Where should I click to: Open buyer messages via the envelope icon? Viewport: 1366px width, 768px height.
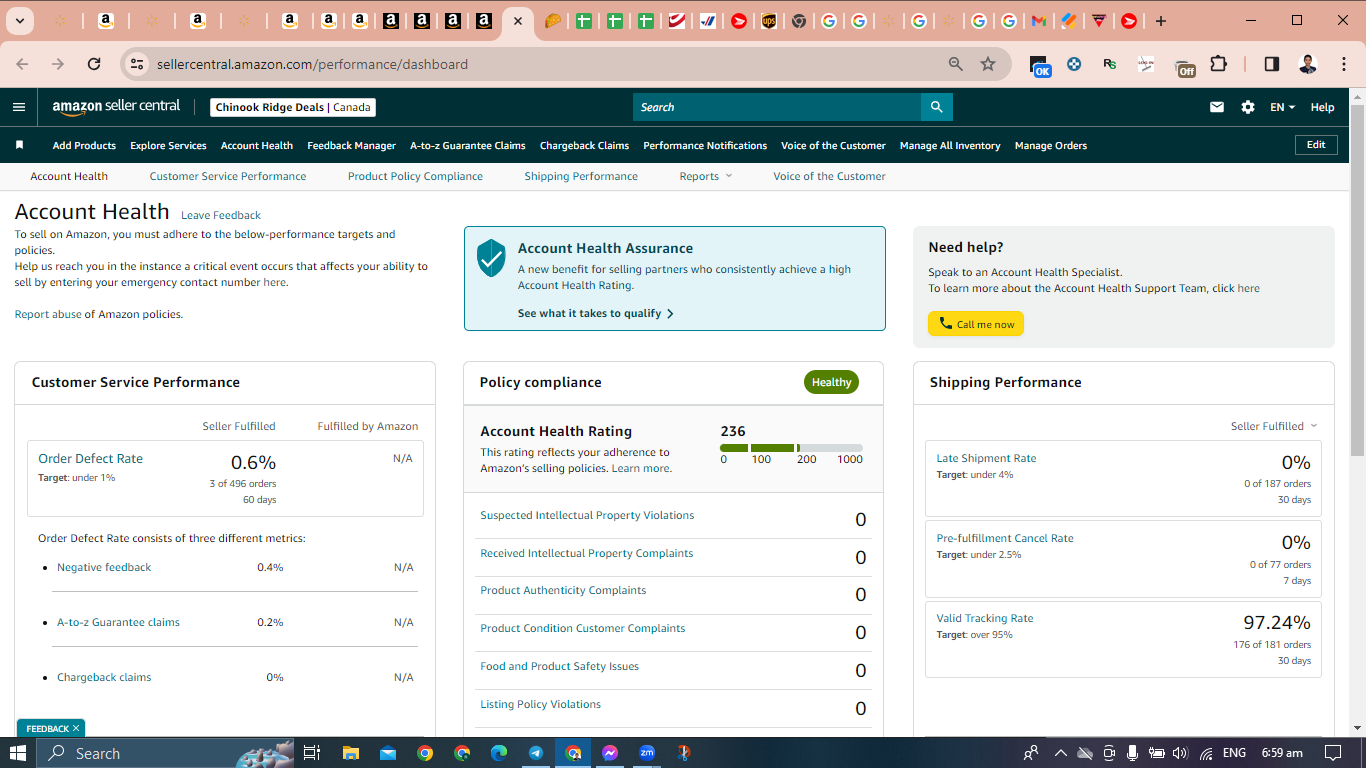pos(1217,107)
